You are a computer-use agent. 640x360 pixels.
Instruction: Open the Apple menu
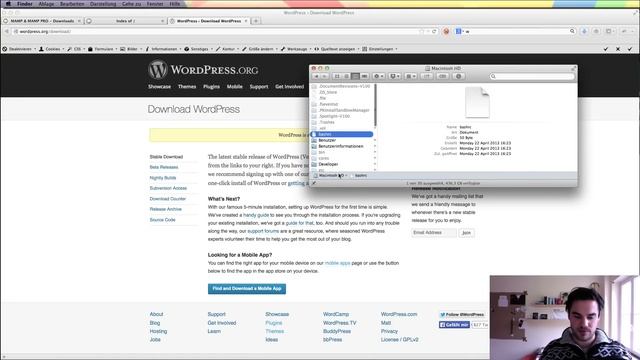8,4
